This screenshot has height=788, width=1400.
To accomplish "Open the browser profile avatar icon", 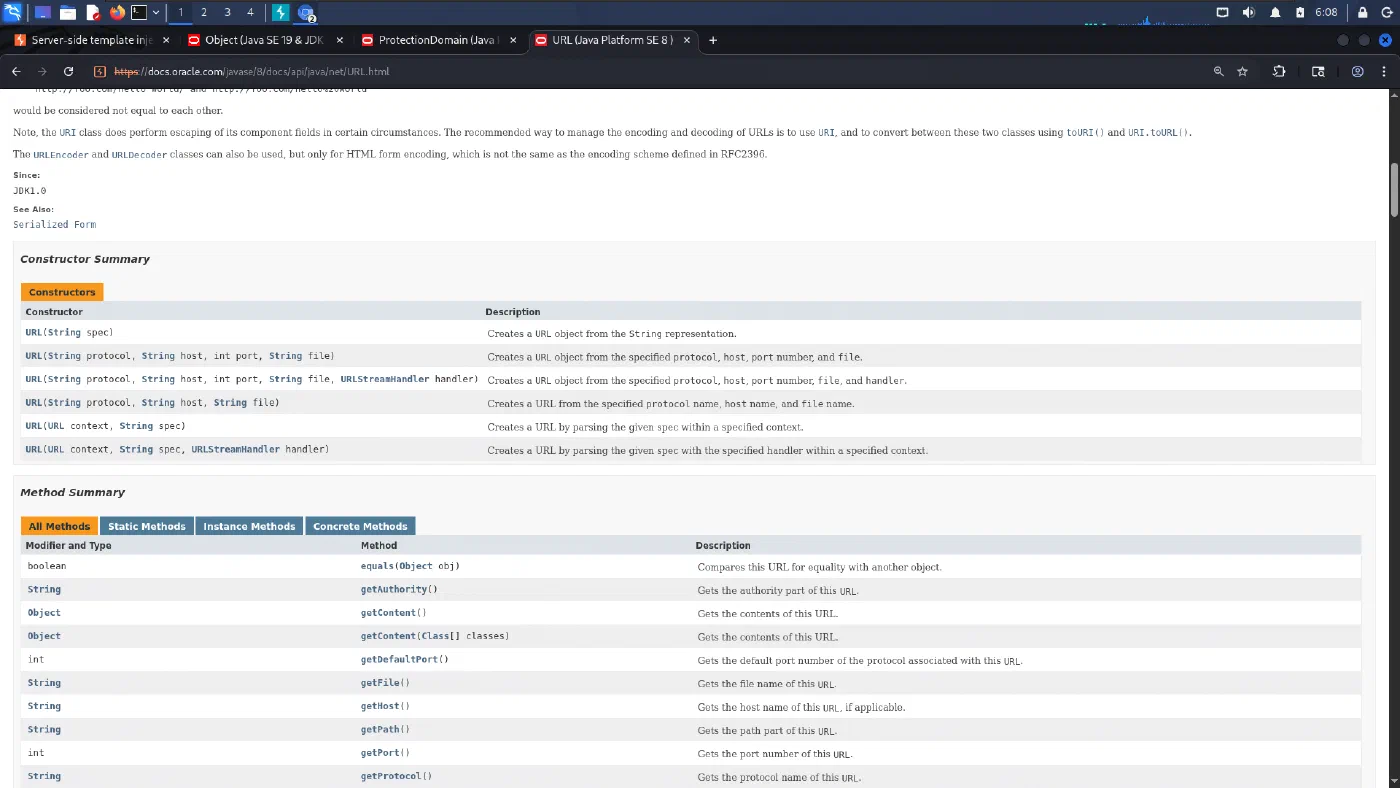I will click(x=1357, y=71).
